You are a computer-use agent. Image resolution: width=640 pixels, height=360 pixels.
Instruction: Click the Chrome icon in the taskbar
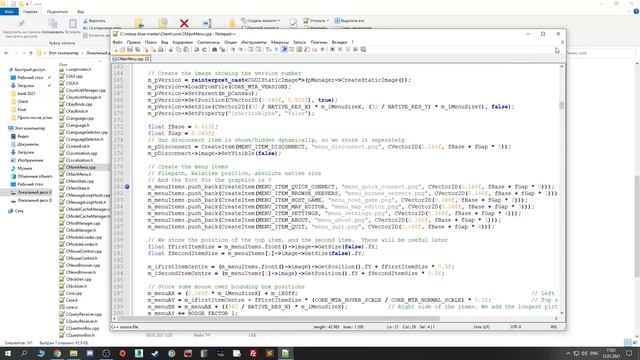pos(57,353)
